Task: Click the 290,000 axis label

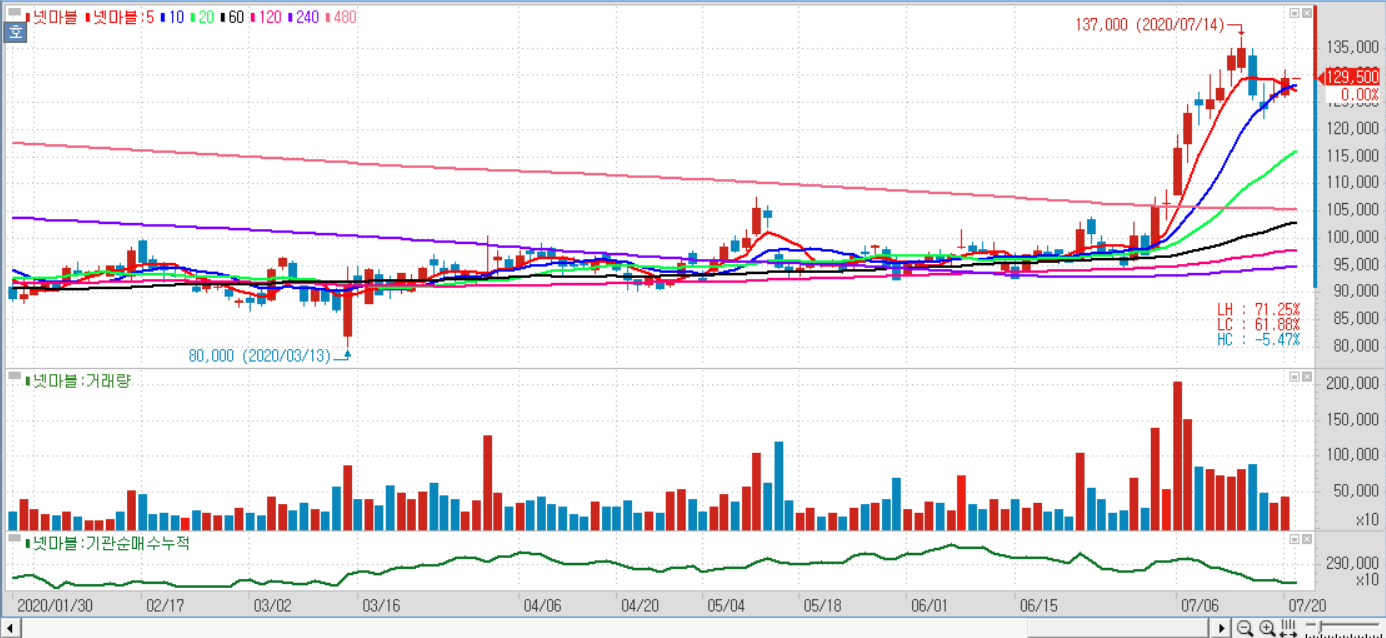Action: (1352, 563)
